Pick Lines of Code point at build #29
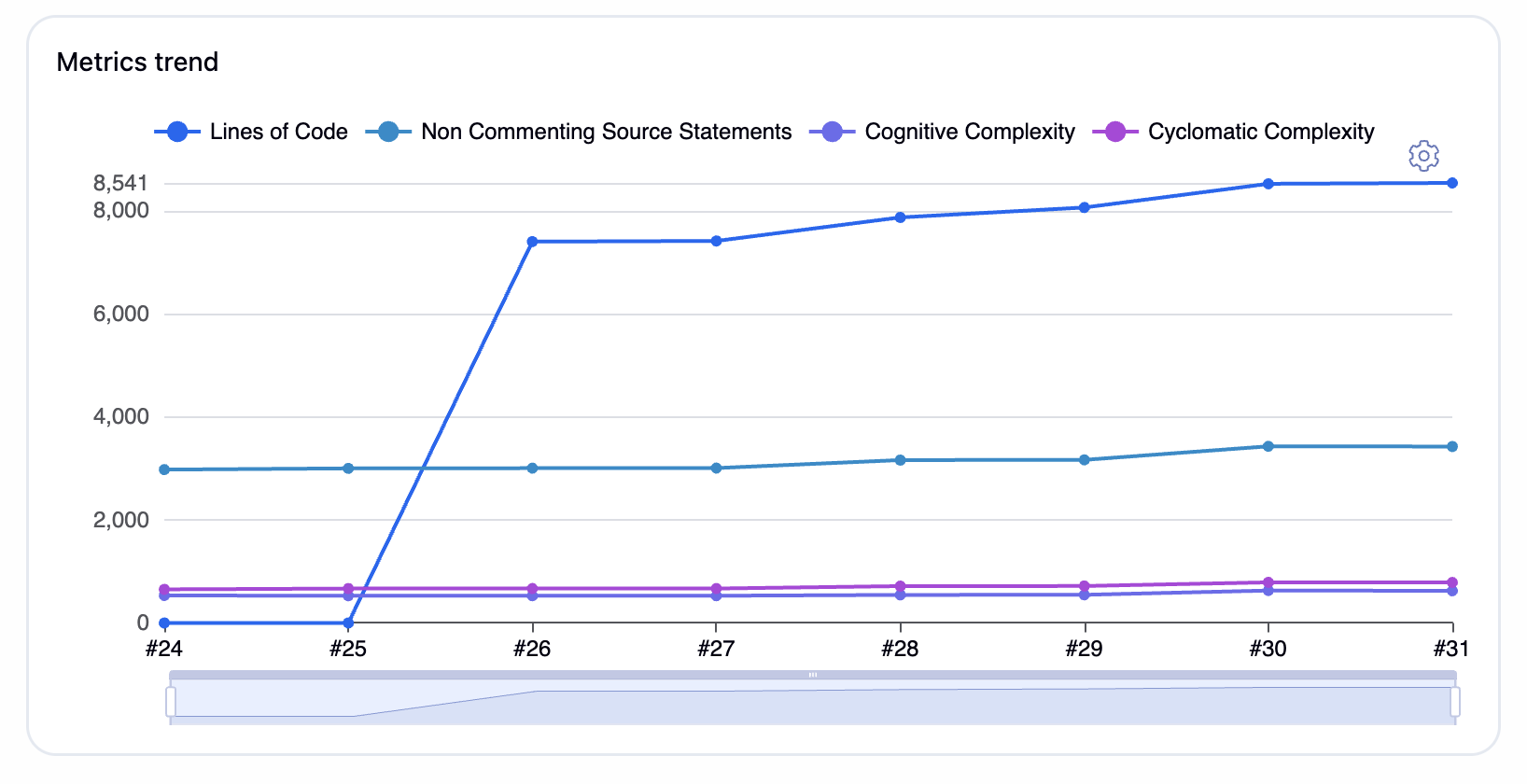 [1084, 207]
